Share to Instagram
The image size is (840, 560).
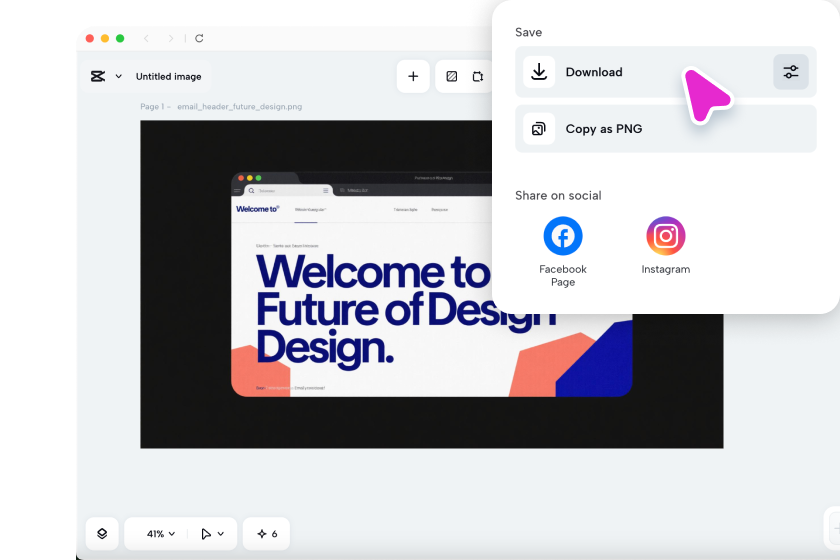(x=665, y=246)
